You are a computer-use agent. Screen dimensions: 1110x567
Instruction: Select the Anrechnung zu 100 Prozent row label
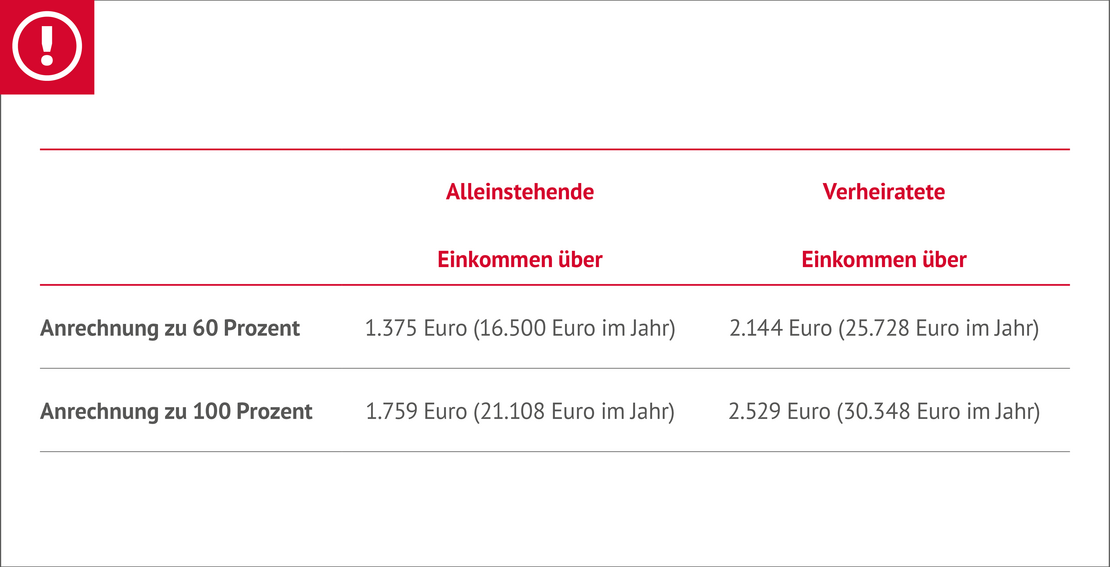pyautogui.click(x=176, y=411)
